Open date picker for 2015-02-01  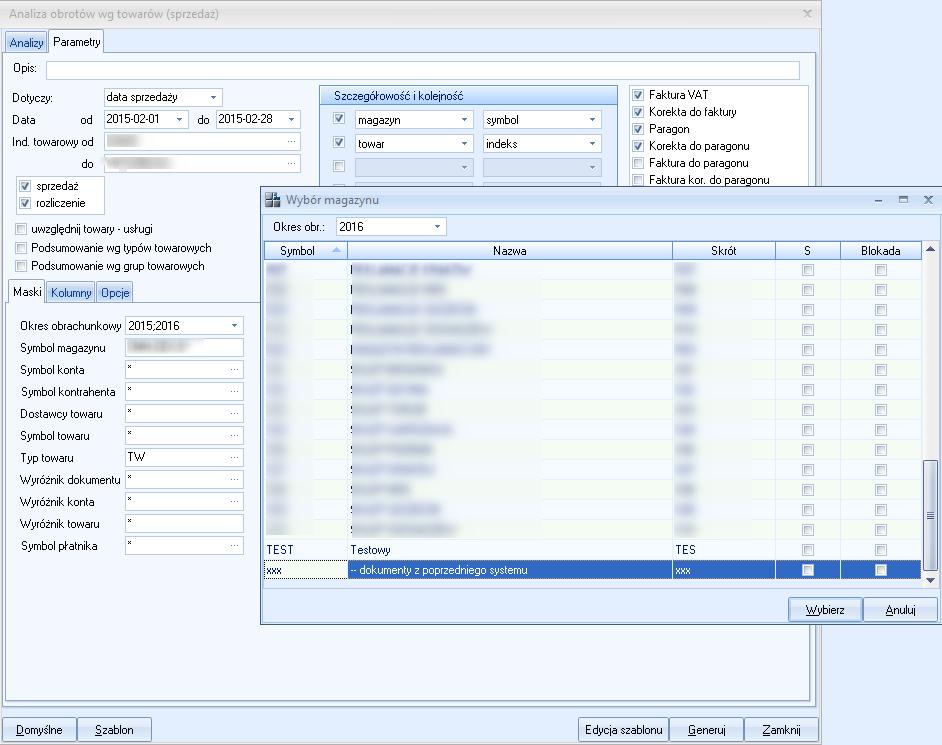point(179,120)
